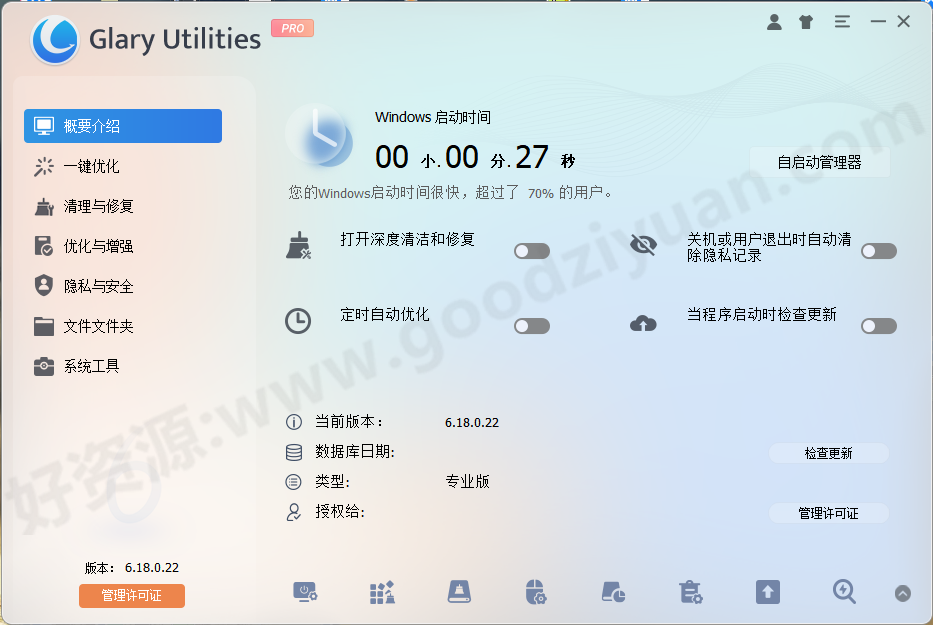Image resolution: width=933 pixels, height=625 pixels.
Task: Click the startup manager icon in bottom toolbar
Action: pos(305,592)
